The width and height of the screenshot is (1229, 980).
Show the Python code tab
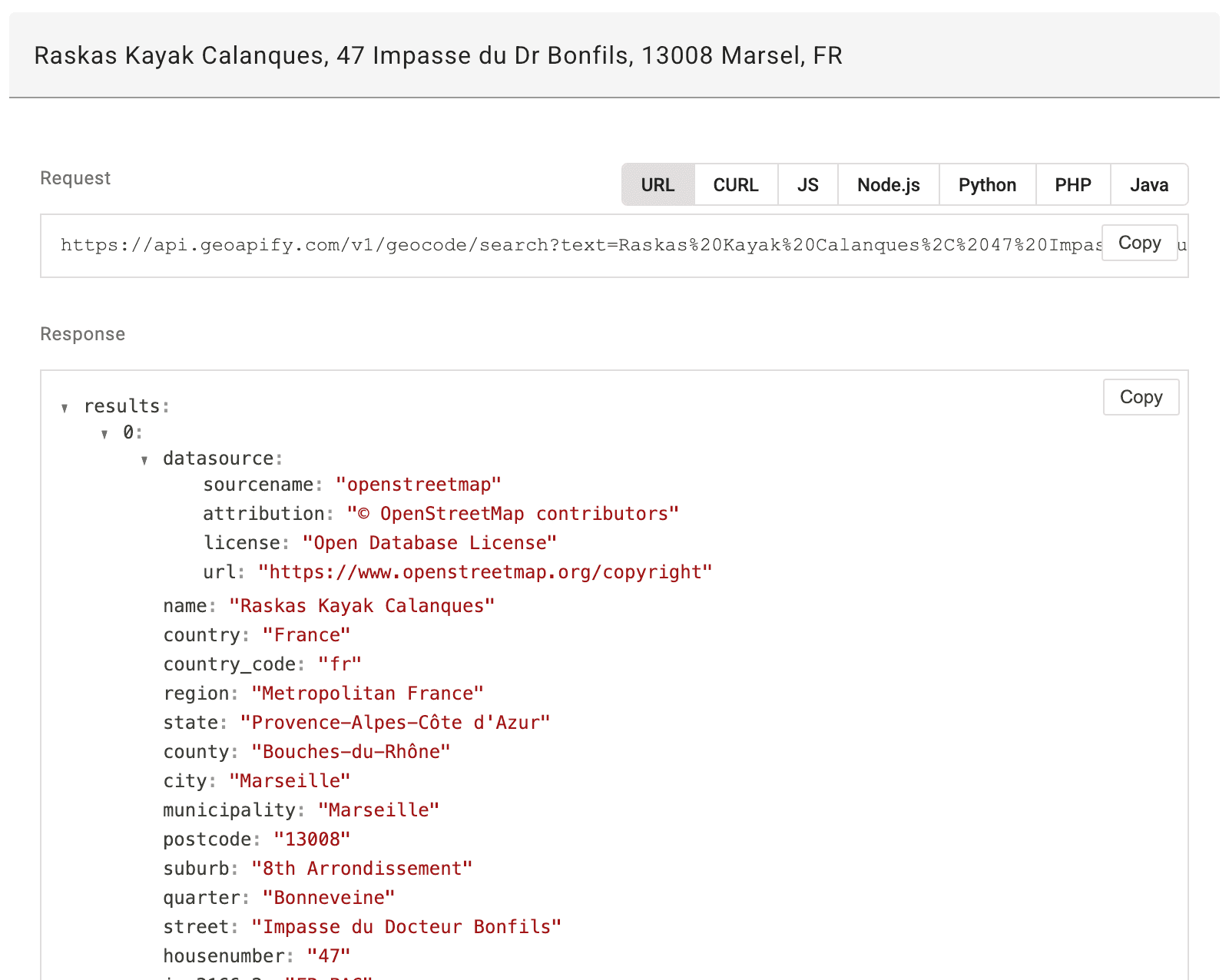coord(988,185)
